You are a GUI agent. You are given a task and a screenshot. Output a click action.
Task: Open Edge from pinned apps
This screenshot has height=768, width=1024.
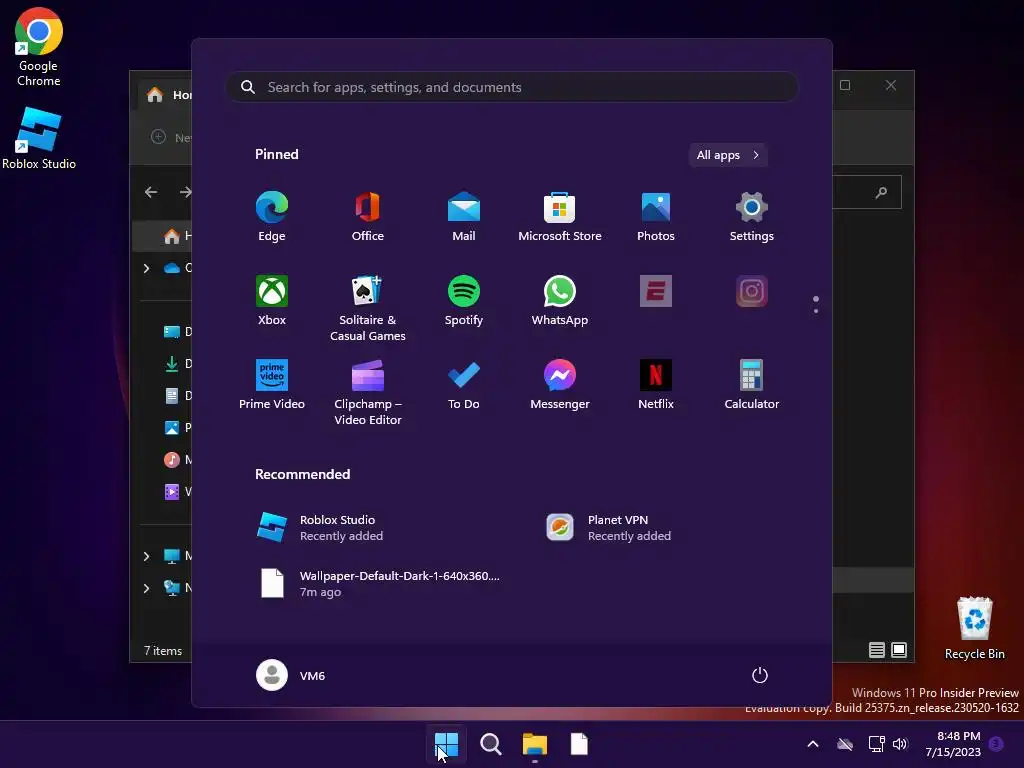click(272, 217)
